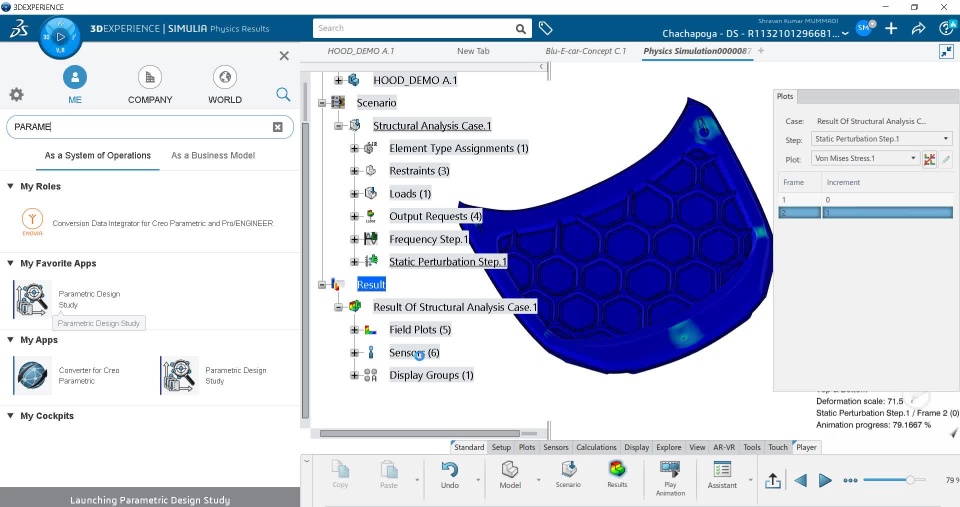
Task: Open the Step dropdown Static Perturbation Step.1
Action: coord(882,139)
